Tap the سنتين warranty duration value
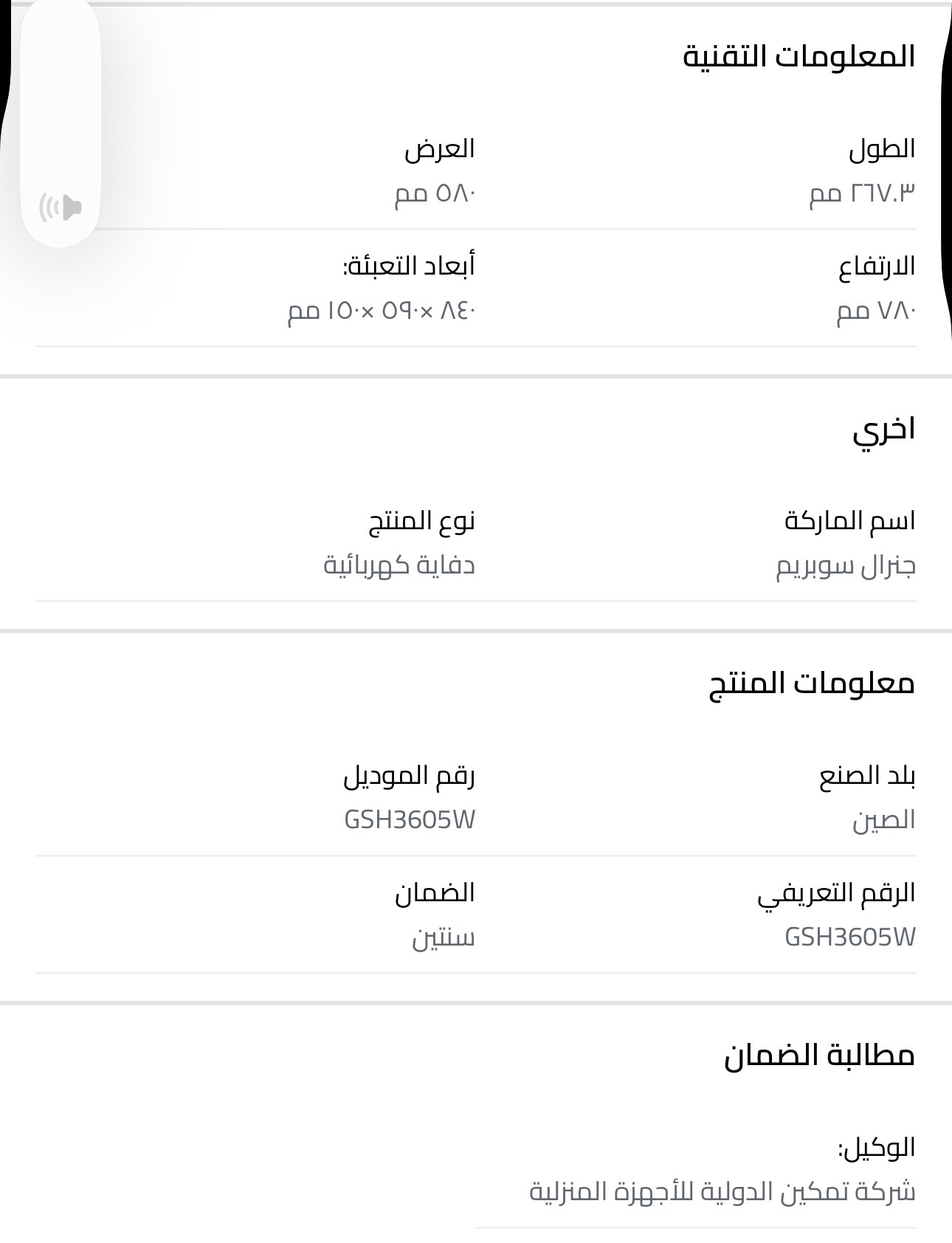The width and height of the screenshot is (952, 1243). pyautogui.click(x=443, y=937)
